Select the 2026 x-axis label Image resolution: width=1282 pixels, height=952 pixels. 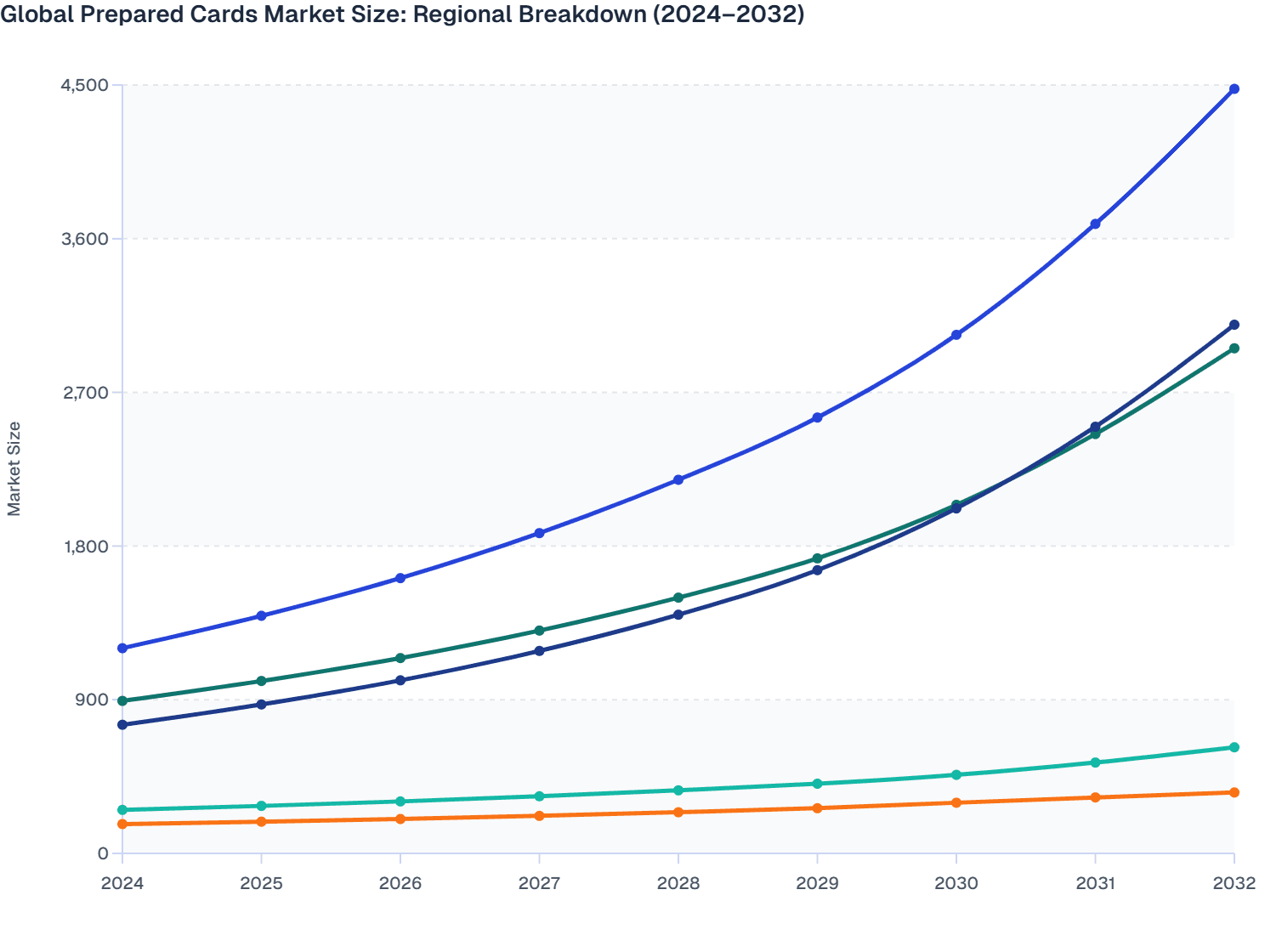[x=400, y=884]
